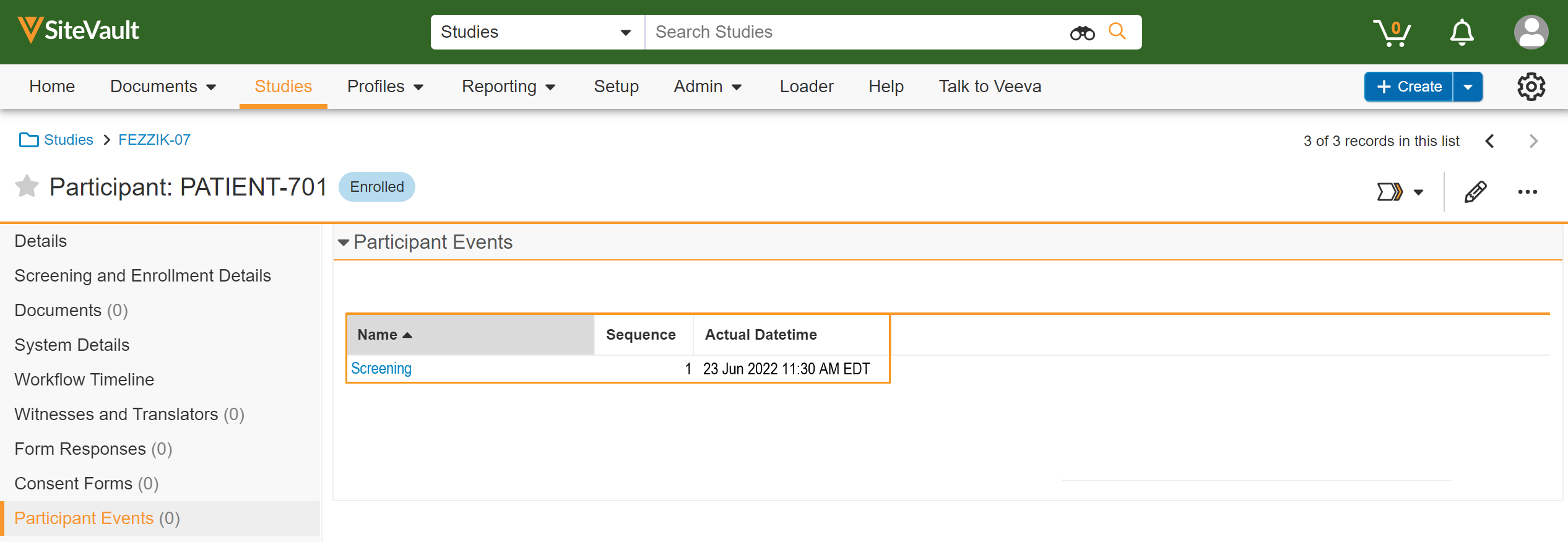This screenshot has height=542, width=1568.
Task: Collapse the Participant Events section
Action: tap(344, 243)
